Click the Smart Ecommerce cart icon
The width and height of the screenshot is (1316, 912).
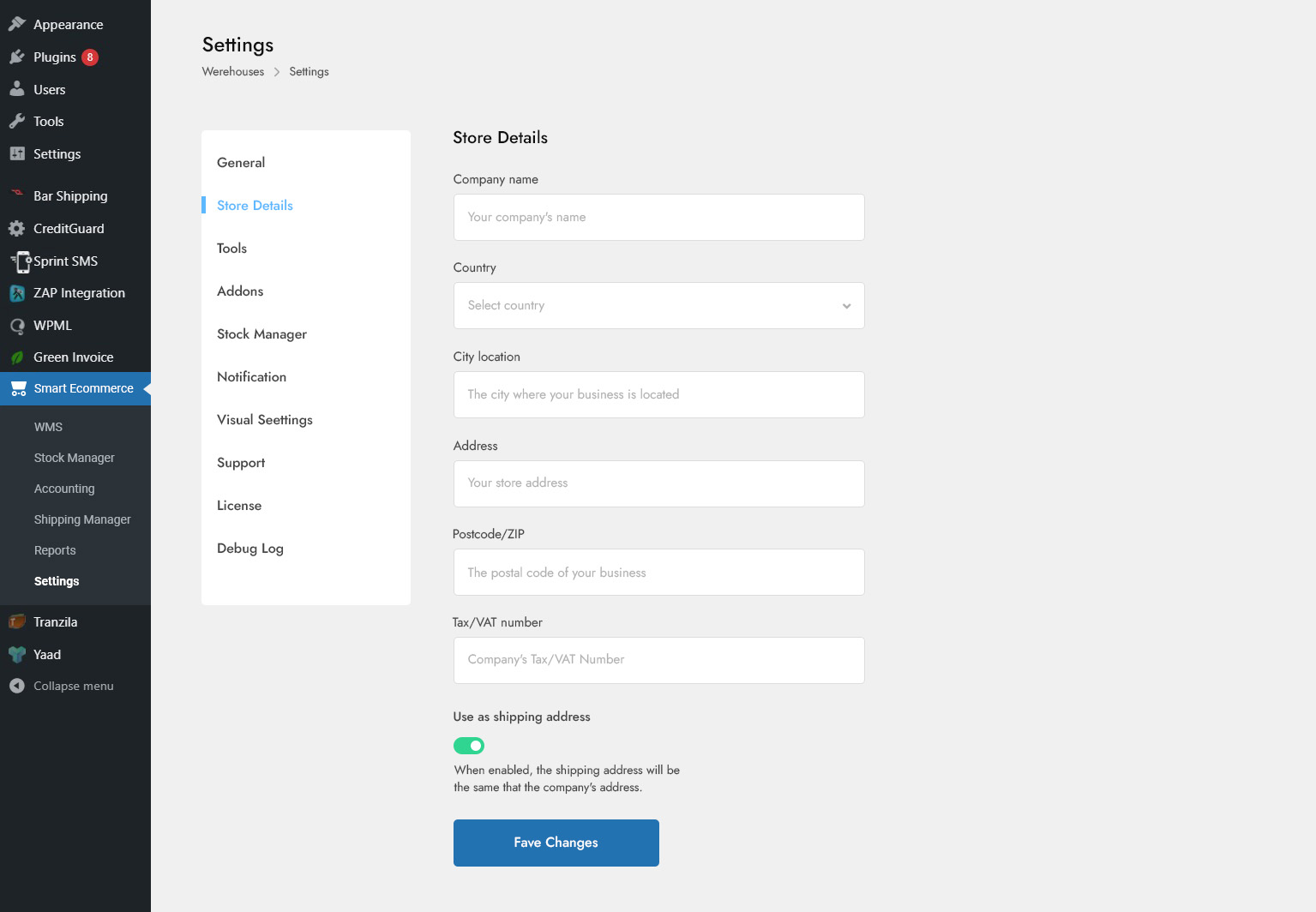coord(18,389)
